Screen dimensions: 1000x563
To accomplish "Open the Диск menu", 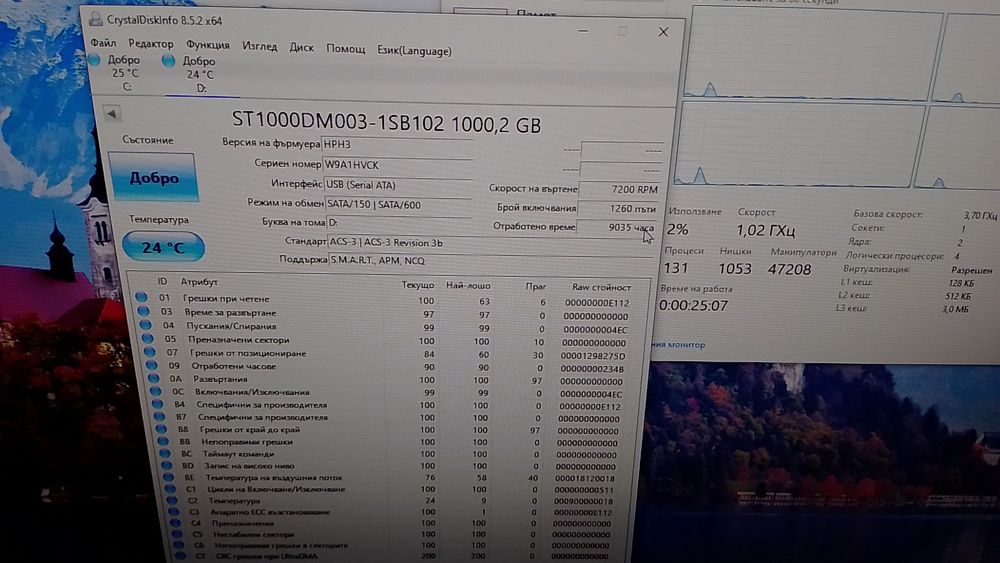I will click(x=302, y=48).
